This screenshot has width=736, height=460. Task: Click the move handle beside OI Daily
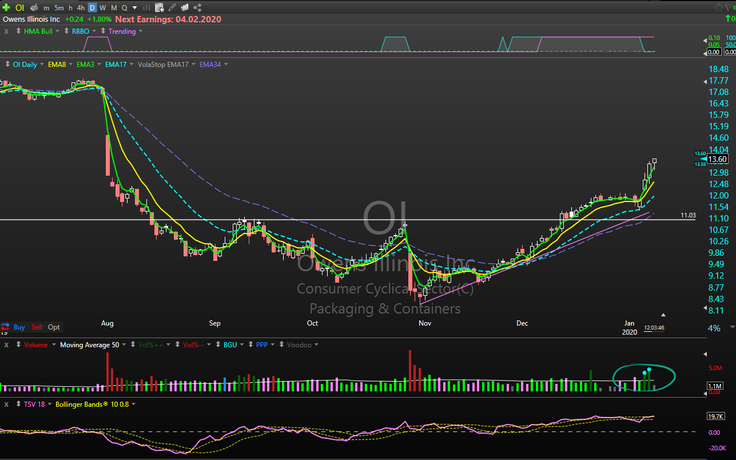7,64
